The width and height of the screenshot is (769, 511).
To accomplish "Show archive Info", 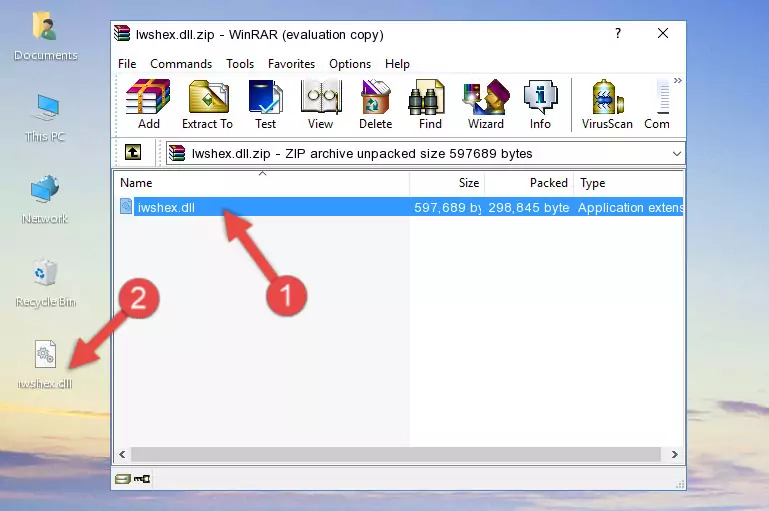I will tap(540, 104).
